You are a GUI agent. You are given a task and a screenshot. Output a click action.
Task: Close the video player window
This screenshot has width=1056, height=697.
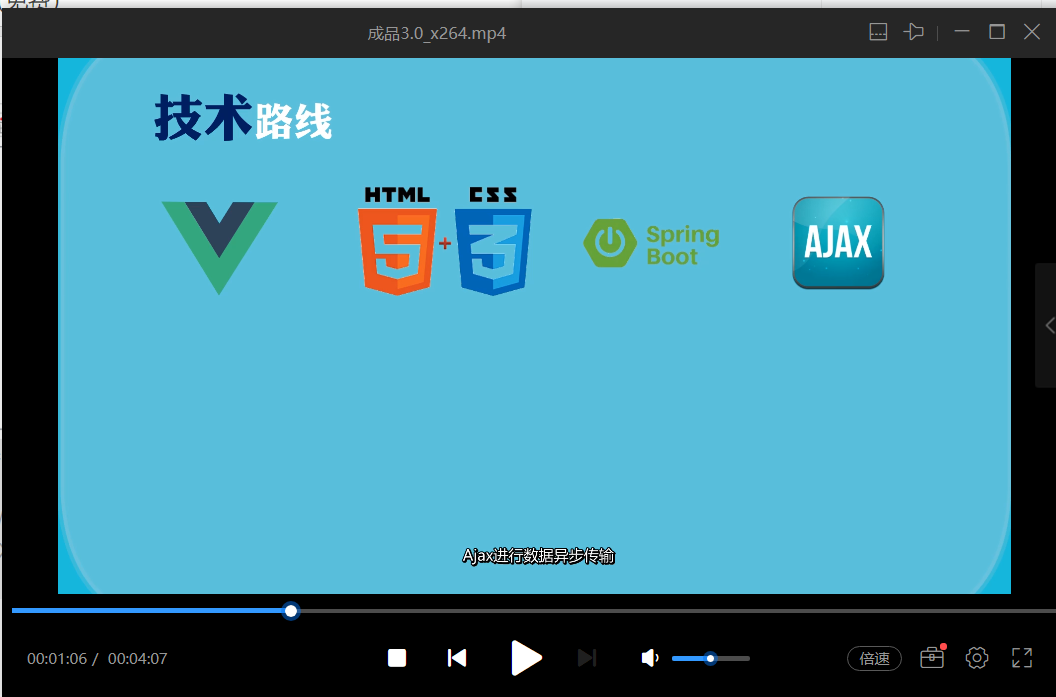(x=1032, y=32)
